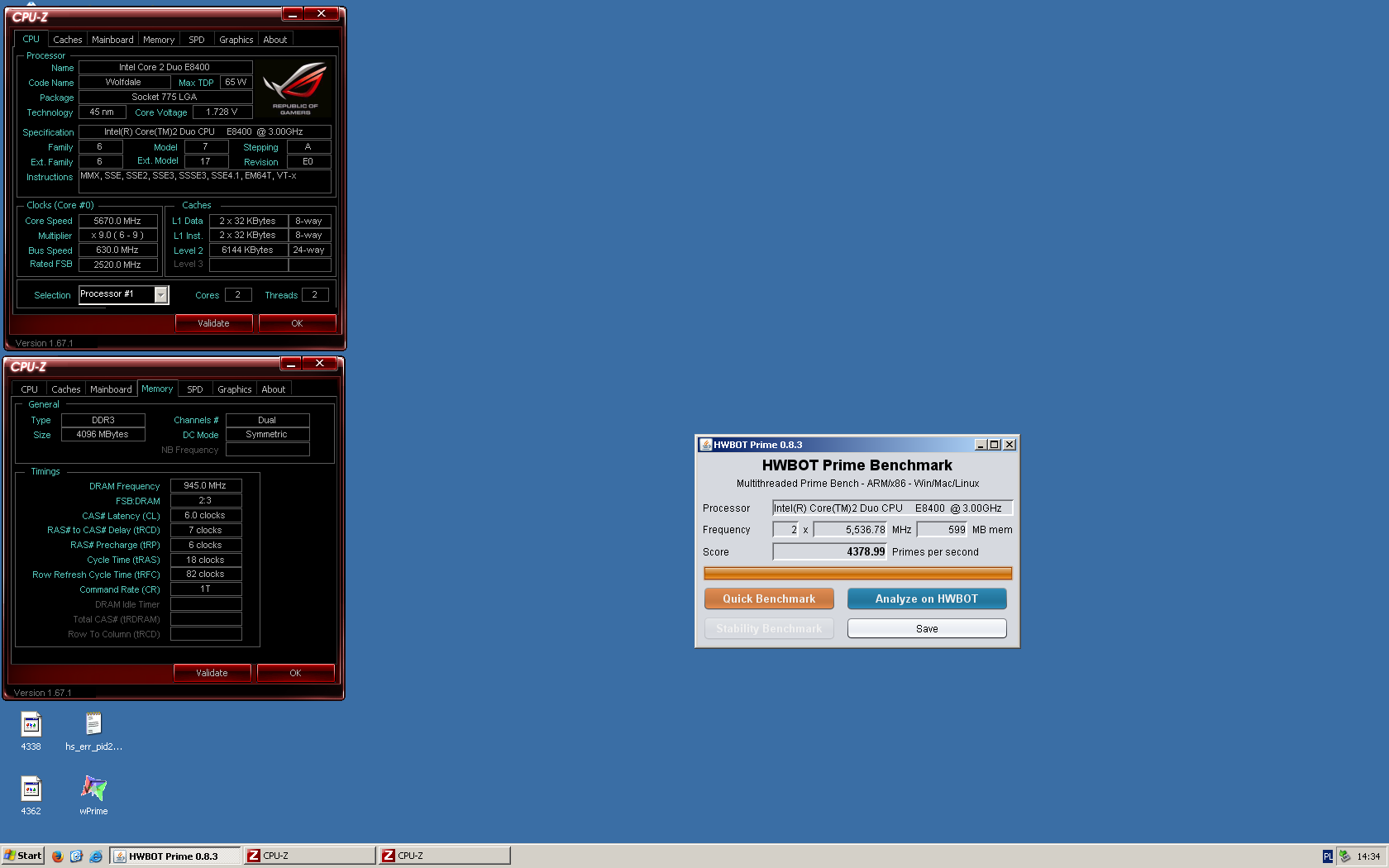Click the Intel Core 2 Duo E8400 name field

pyautogui.click(x=165, y=67)
